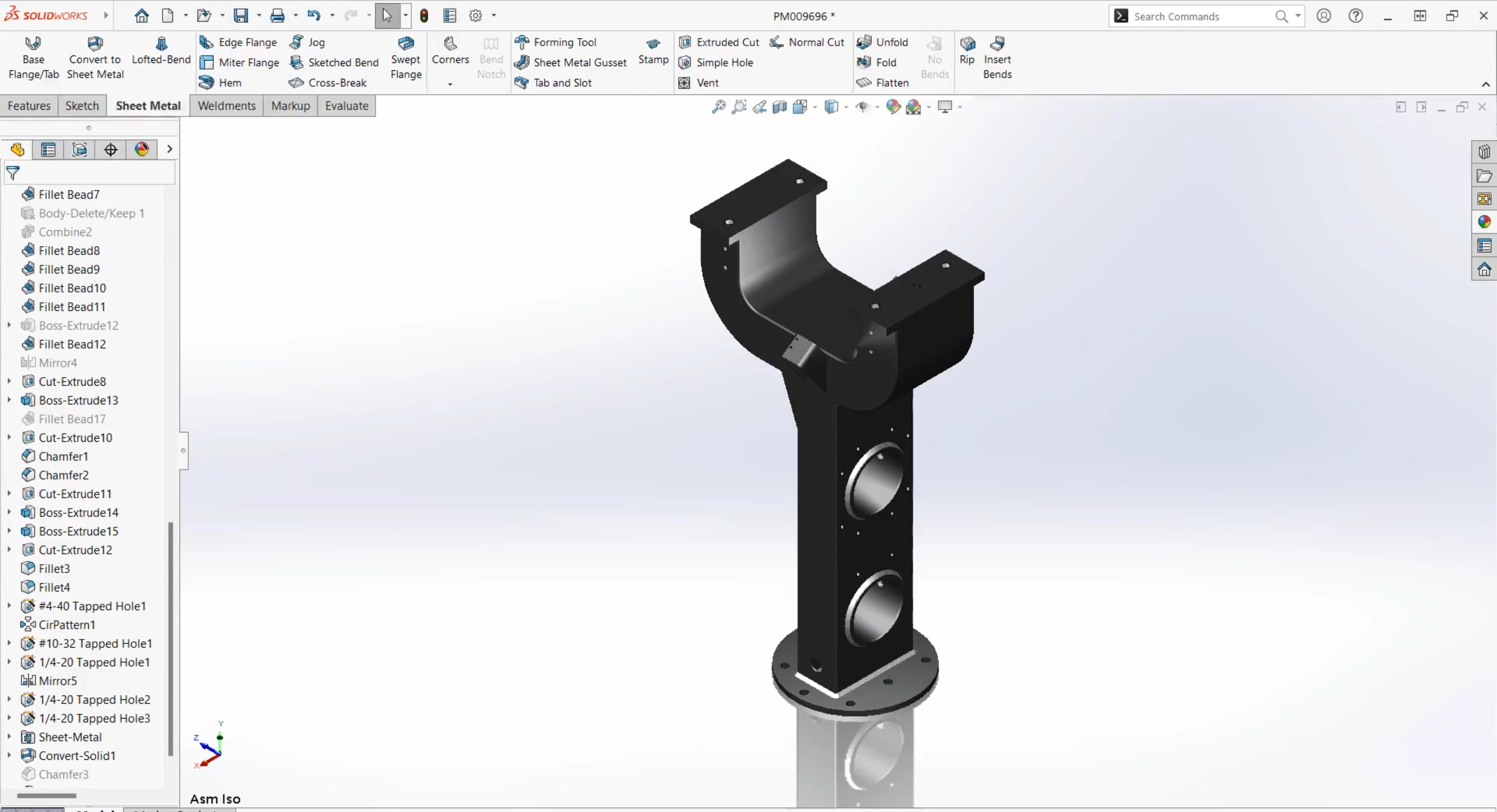Select Fillet Bead7 in the tree

69,194
